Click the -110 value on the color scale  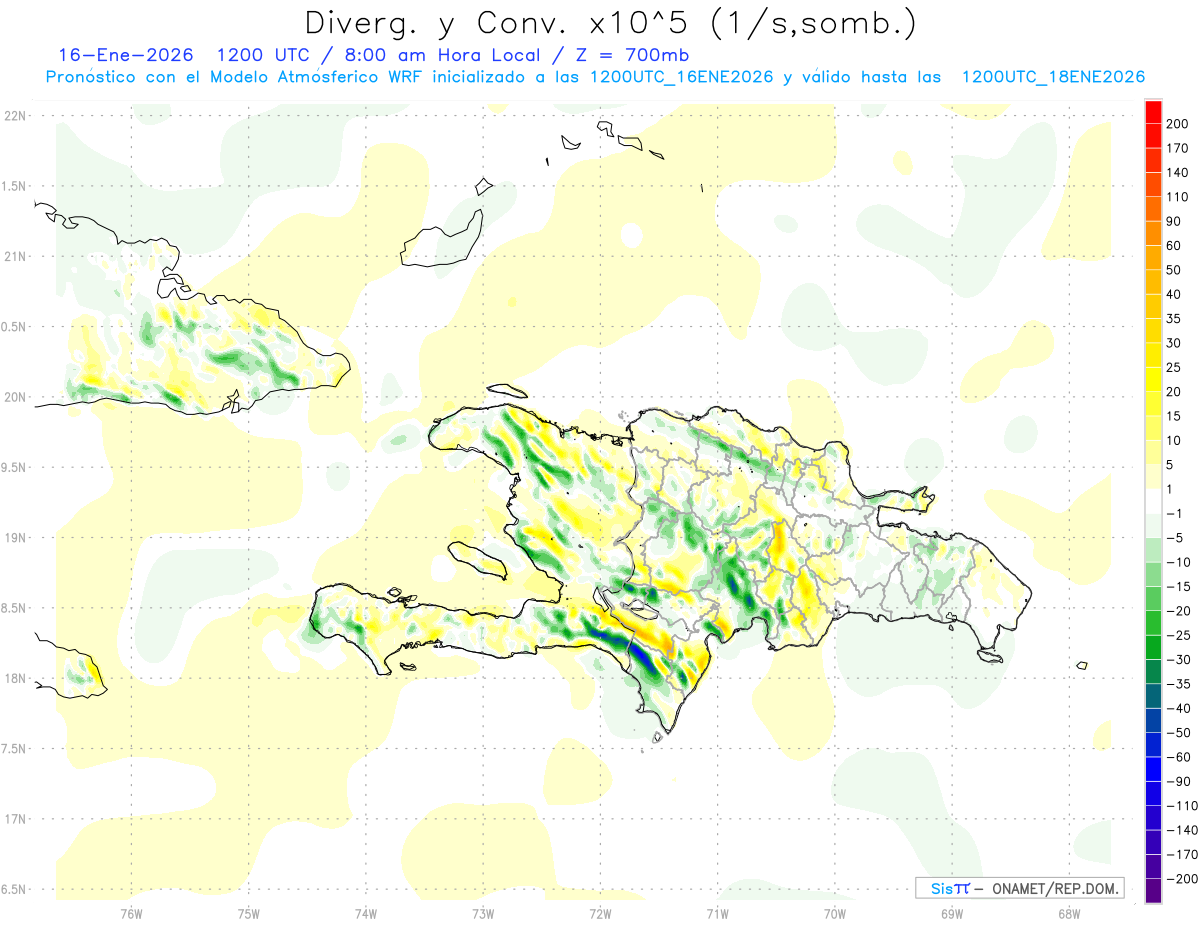[1182, 805]
